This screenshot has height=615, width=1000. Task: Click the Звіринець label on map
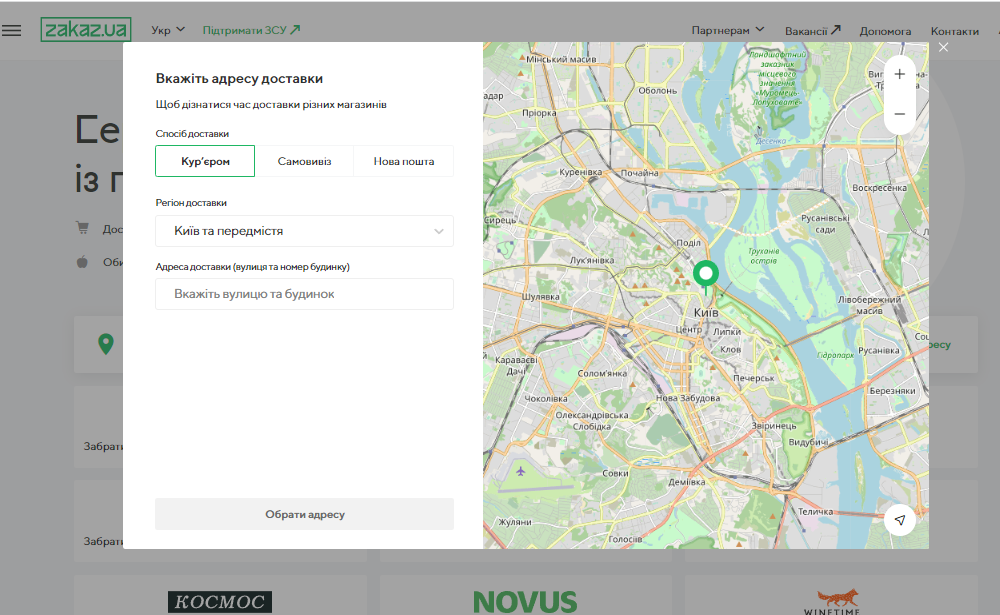pos(774,426)
